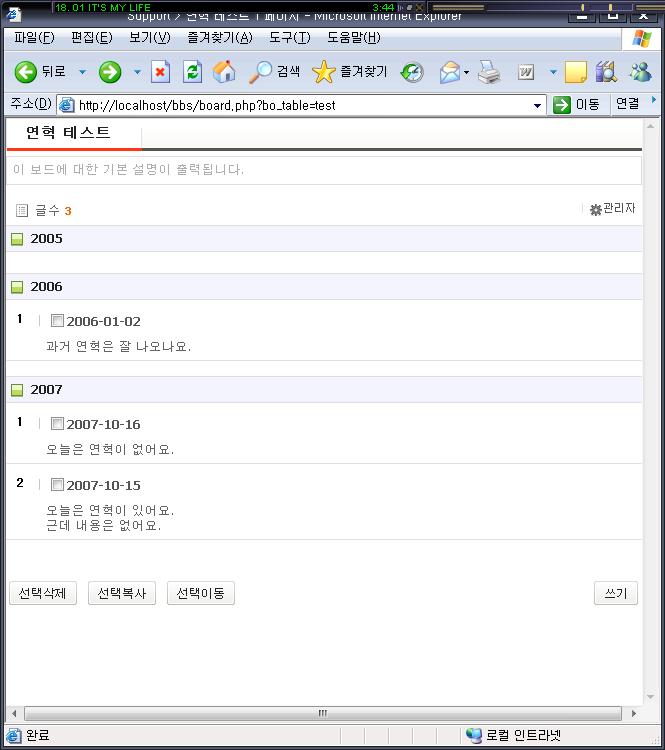Click the Back (뒤로) navigation button
The height and width of the screenshot is (750, 665).
point(39,72)
